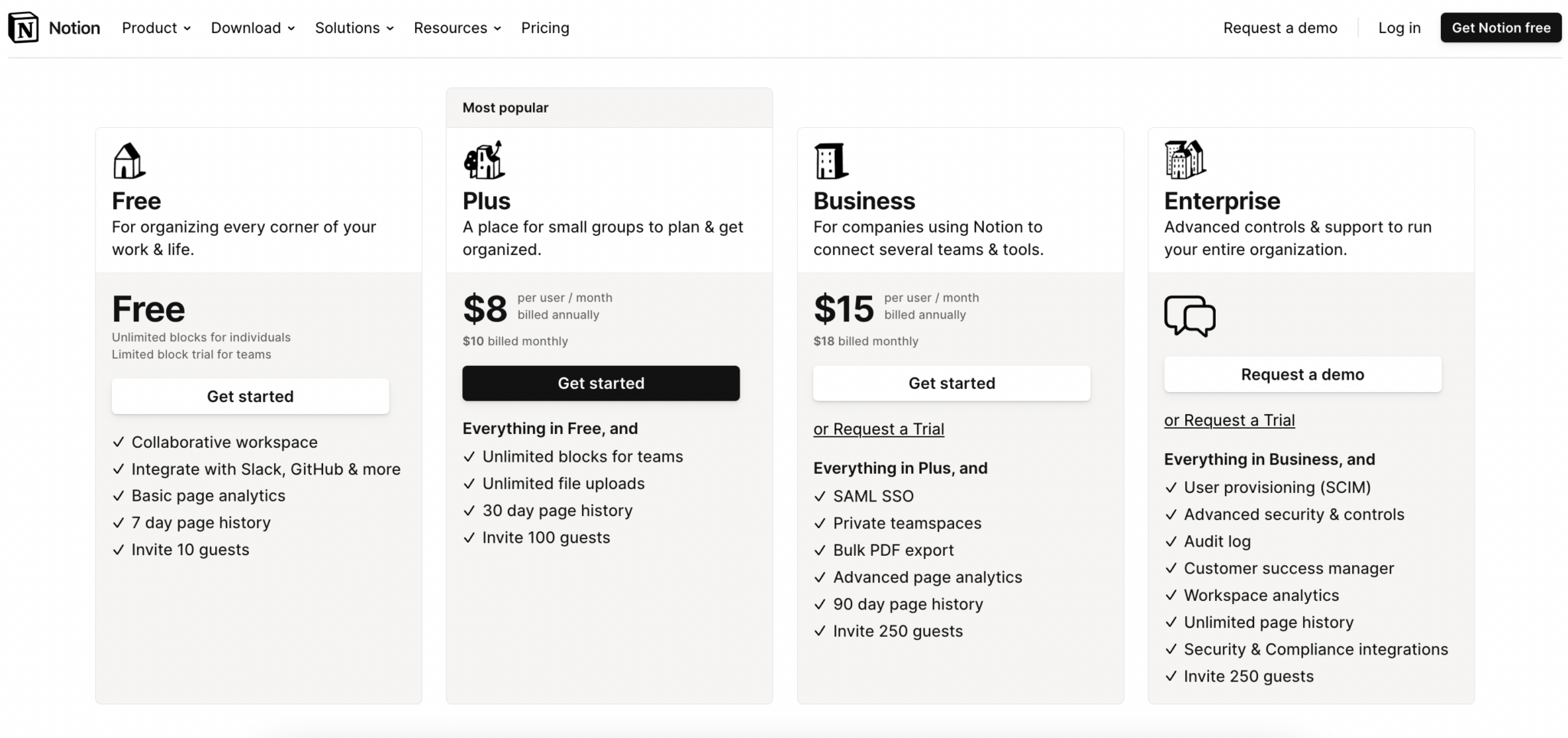Click Request a Trial under Enterprise
The height and width of the screenshot is (738, 1568).
pos(1229,420)
